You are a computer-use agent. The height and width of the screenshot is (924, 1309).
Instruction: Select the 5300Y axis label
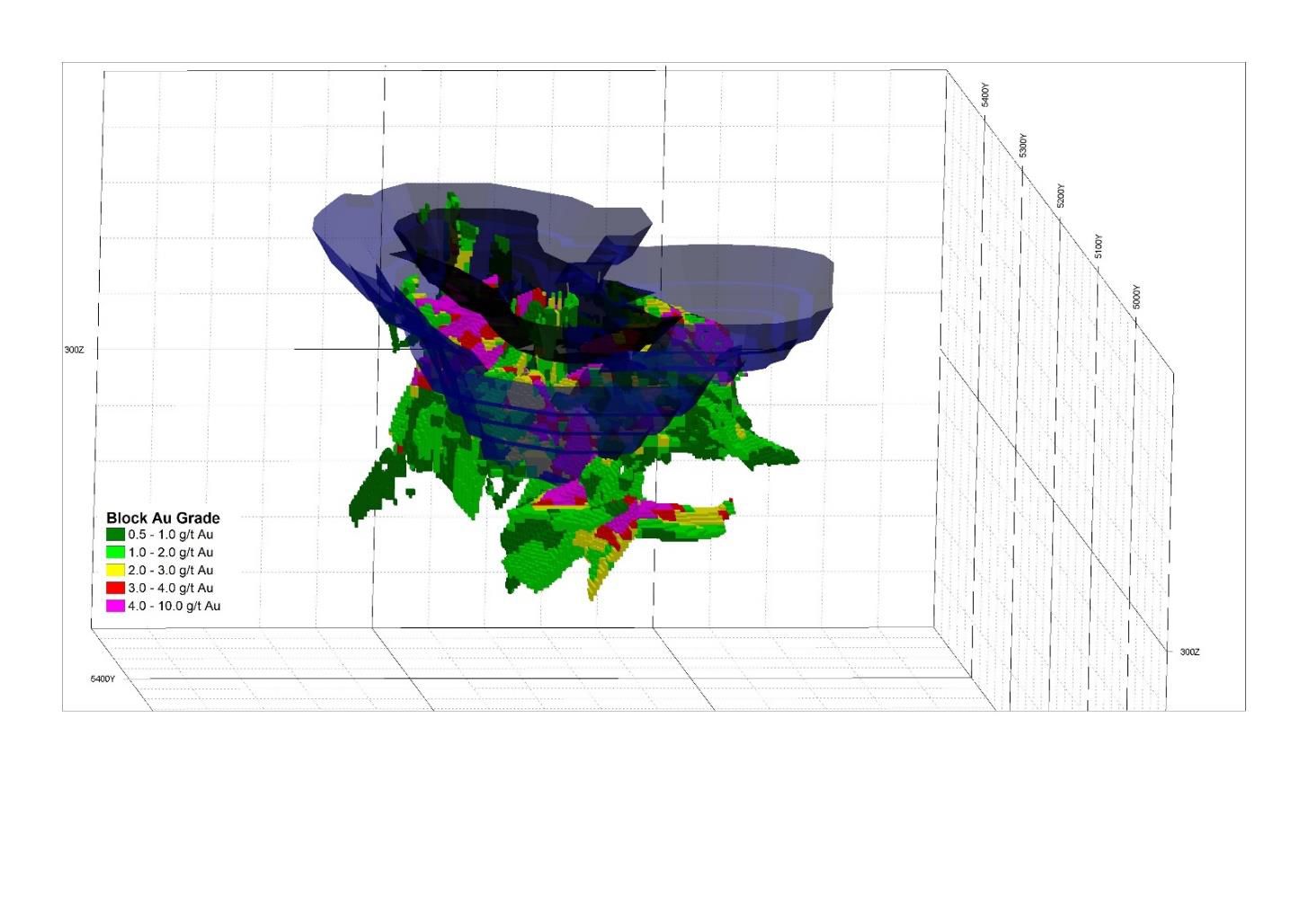pyautogui.click(x=1023, y=146)
